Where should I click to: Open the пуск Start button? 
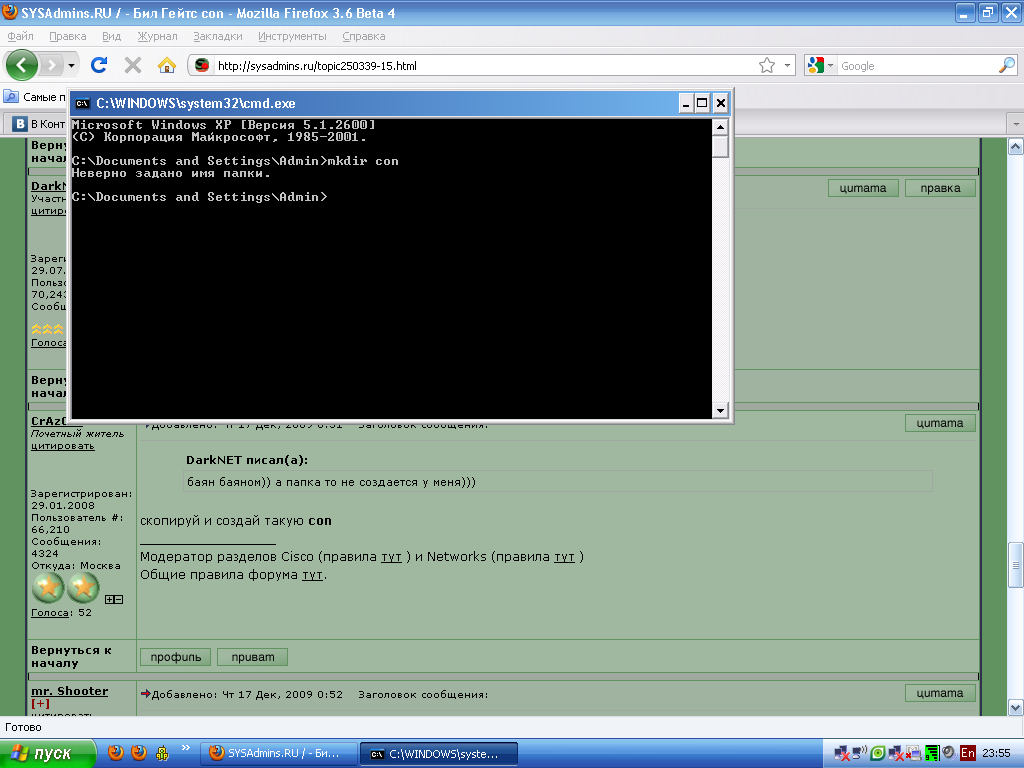[x=47, y=754]
